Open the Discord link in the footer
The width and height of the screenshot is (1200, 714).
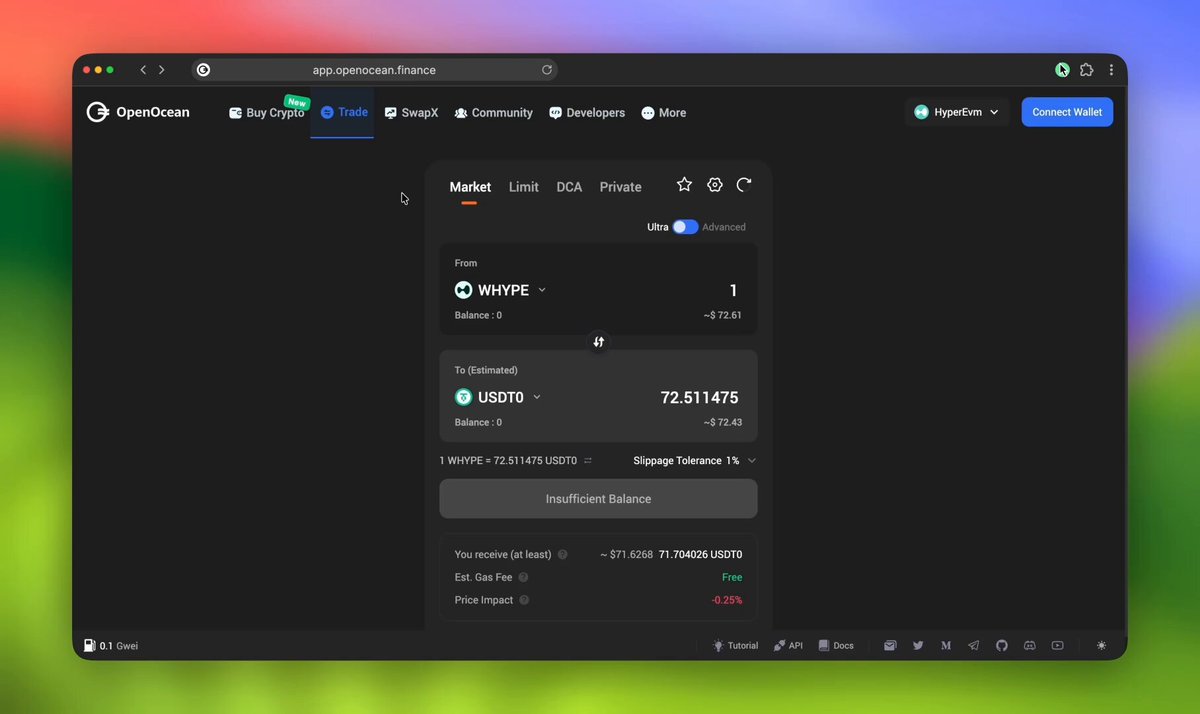coord(1030,646)
